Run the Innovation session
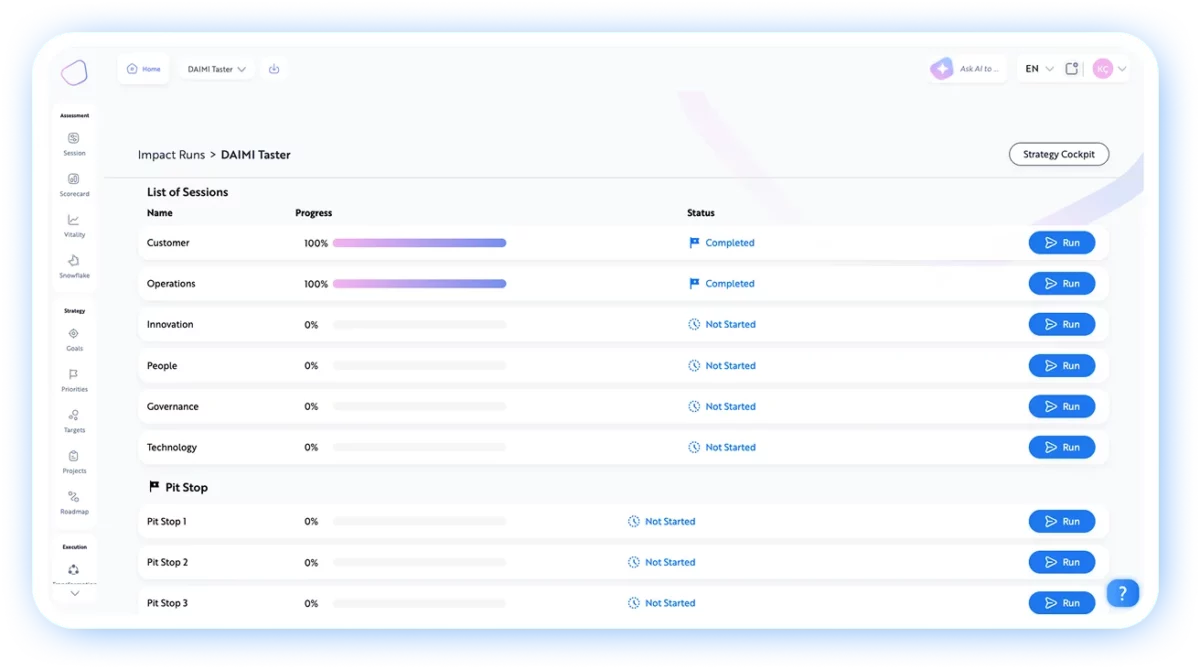 click(x=1061, y=325)
